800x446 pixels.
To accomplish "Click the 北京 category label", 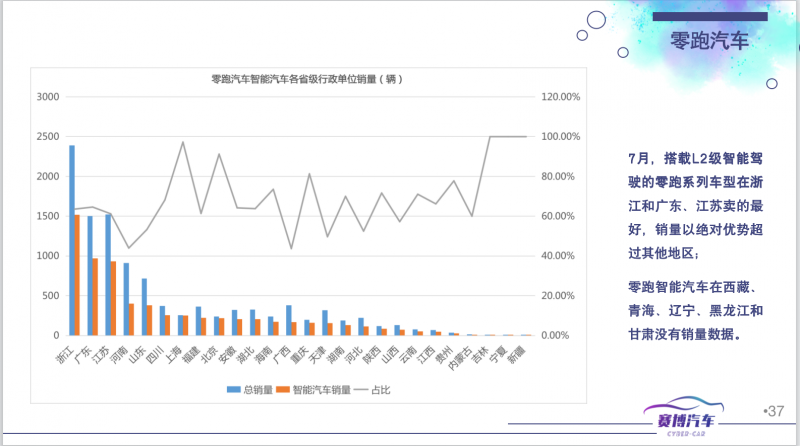I will click(x=209, y=354).
